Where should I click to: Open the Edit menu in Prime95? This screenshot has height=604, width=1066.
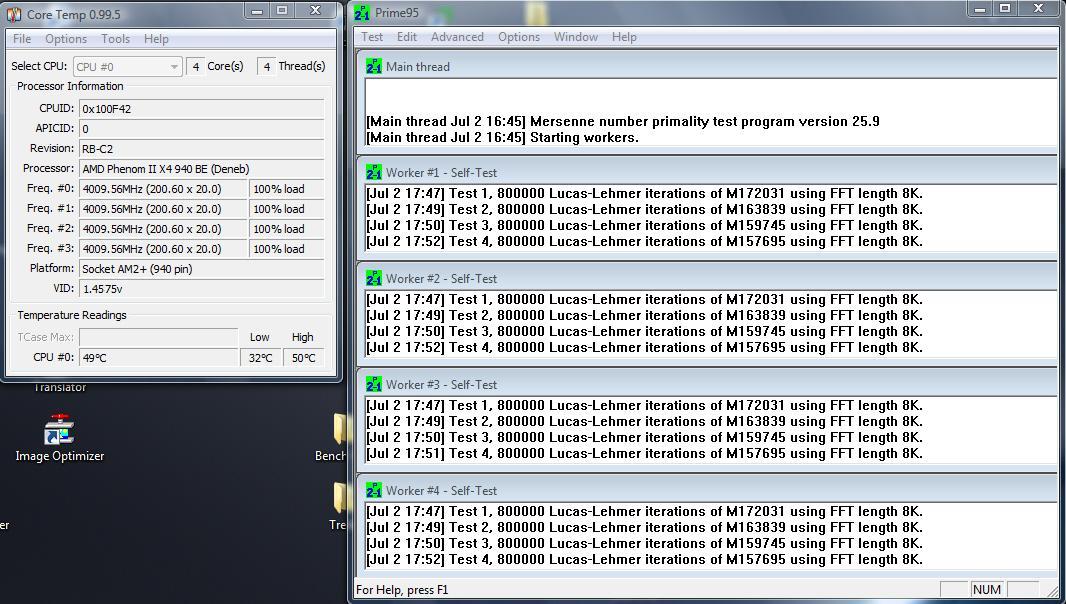tap(407, 37)
